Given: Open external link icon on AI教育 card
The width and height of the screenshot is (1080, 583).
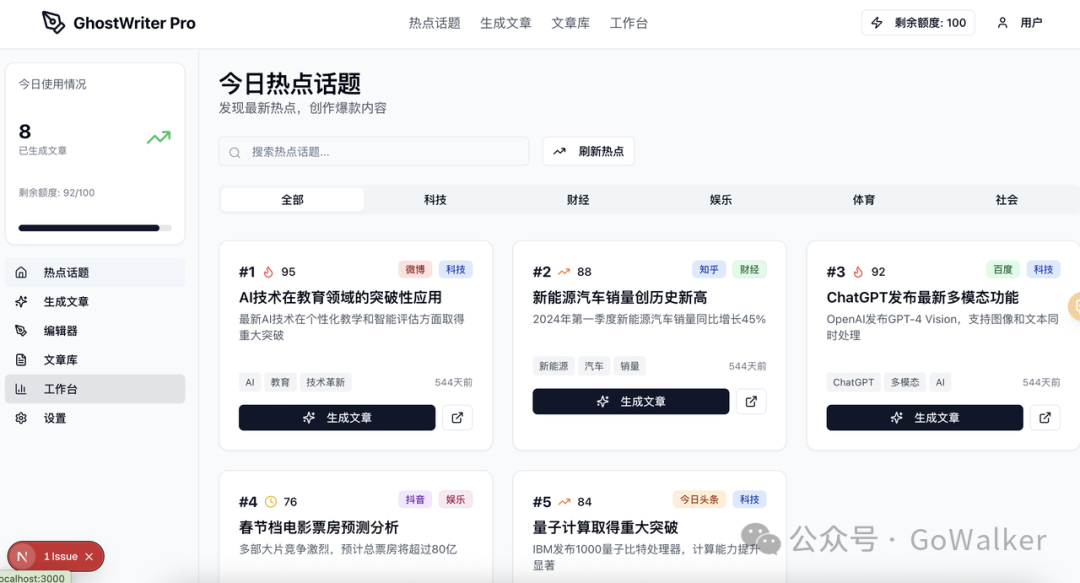Looking at the screenshot, I should point(457,417).
